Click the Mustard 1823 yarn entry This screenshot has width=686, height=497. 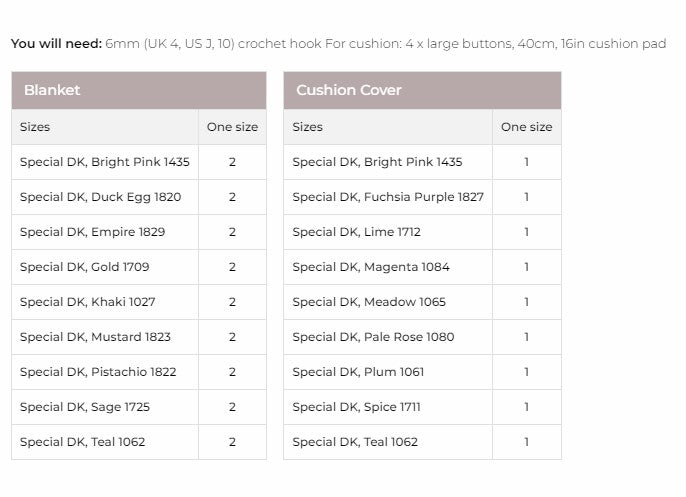point(95,337)
